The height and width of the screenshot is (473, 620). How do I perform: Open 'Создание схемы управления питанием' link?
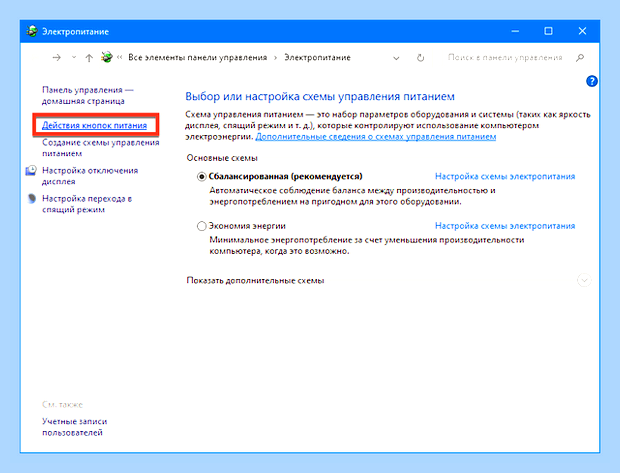tap(100, 148)
